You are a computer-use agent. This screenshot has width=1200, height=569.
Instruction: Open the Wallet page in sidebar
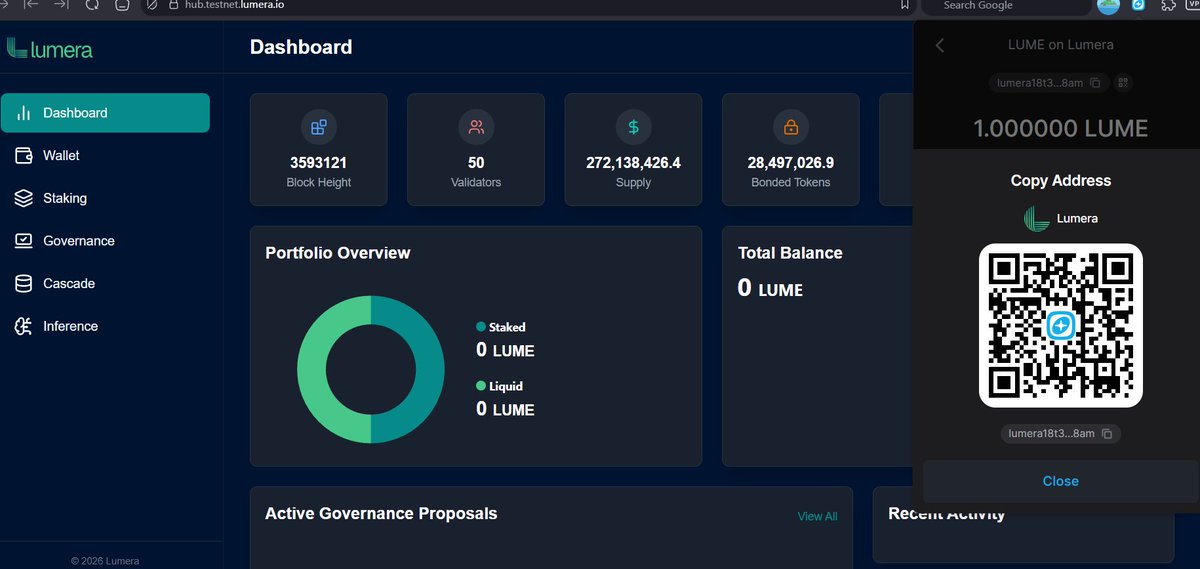point(105,156)
